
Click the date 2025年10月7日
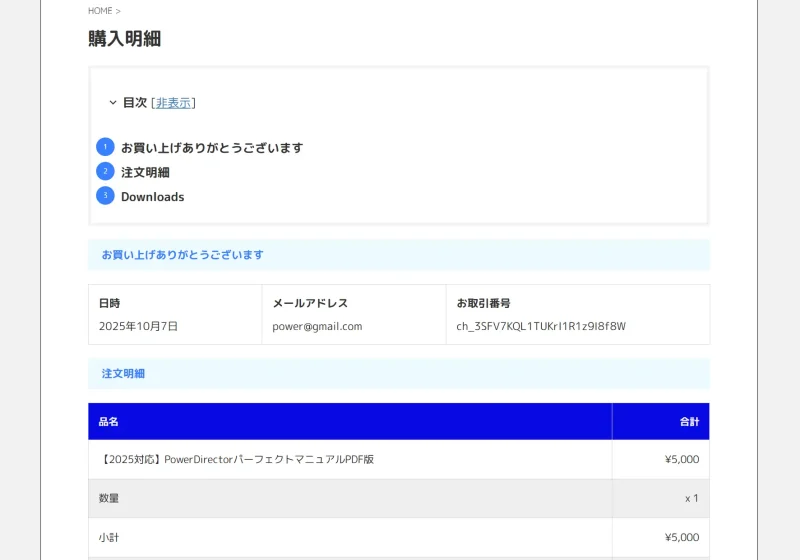coord(138,326)
